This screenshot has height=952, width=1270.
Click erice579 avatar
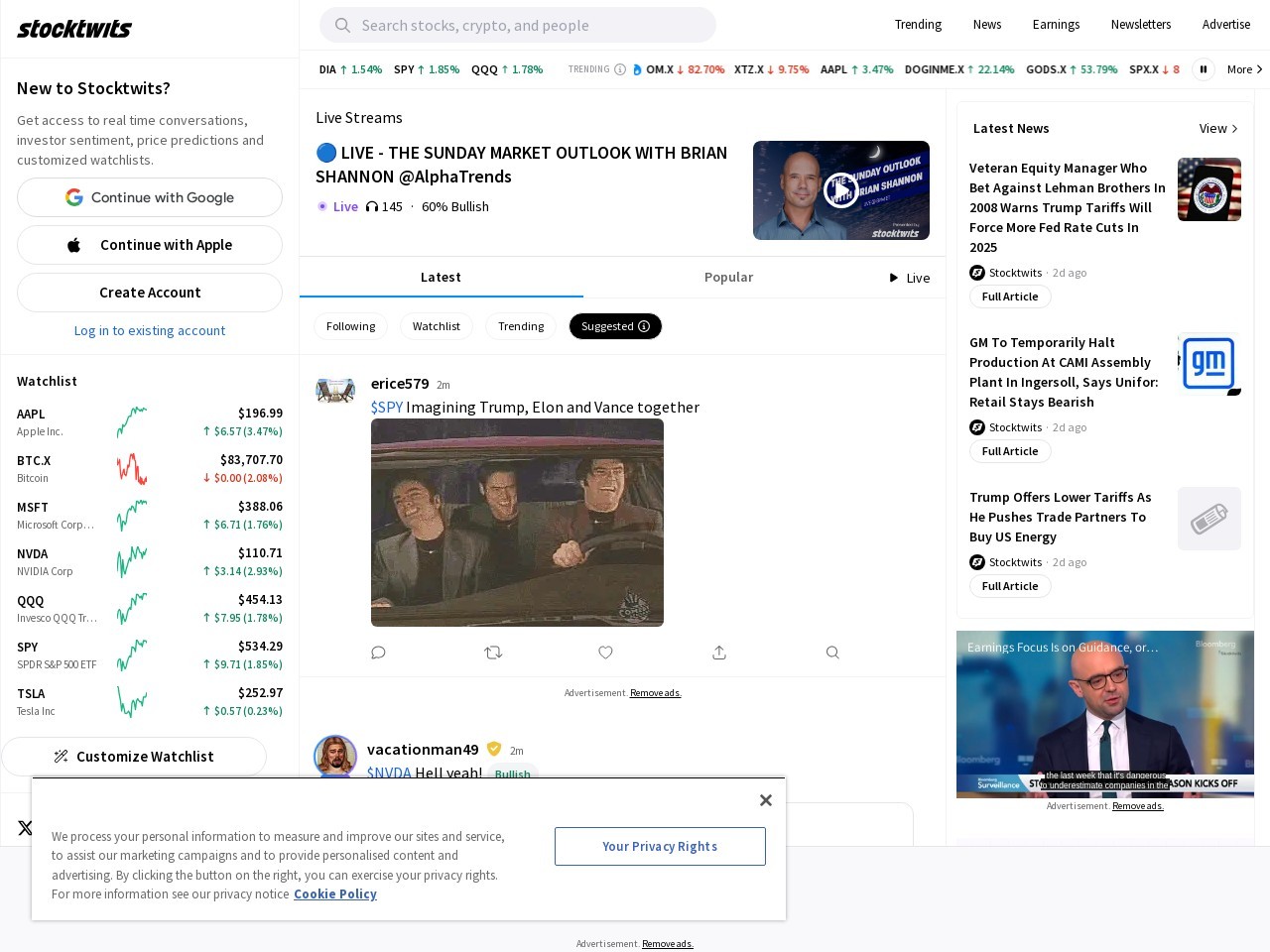tap(335, 390)
